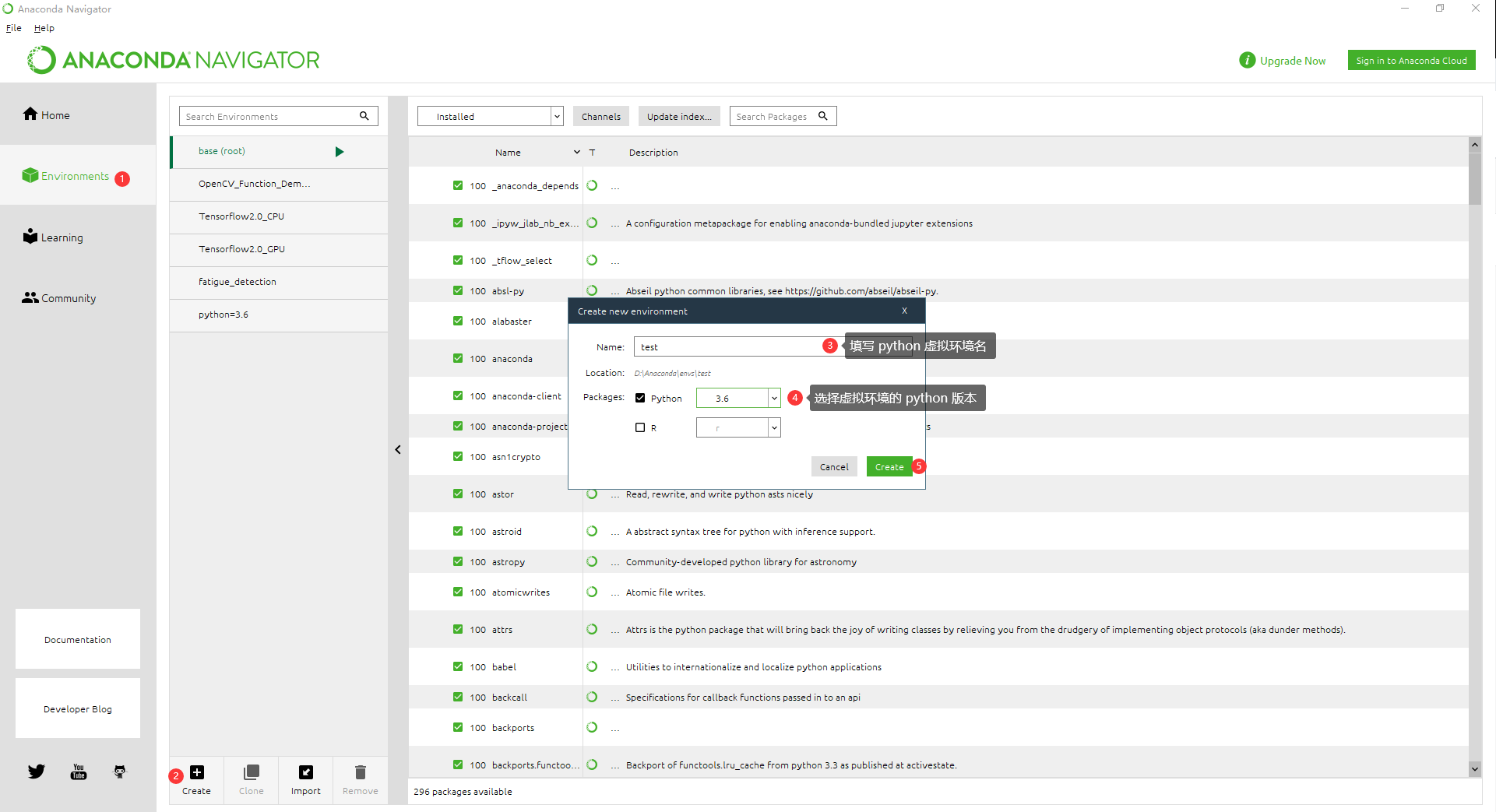Click the status circle icon for attrs
Viewport: 1496px width, 812px height.
click(592, 629)
